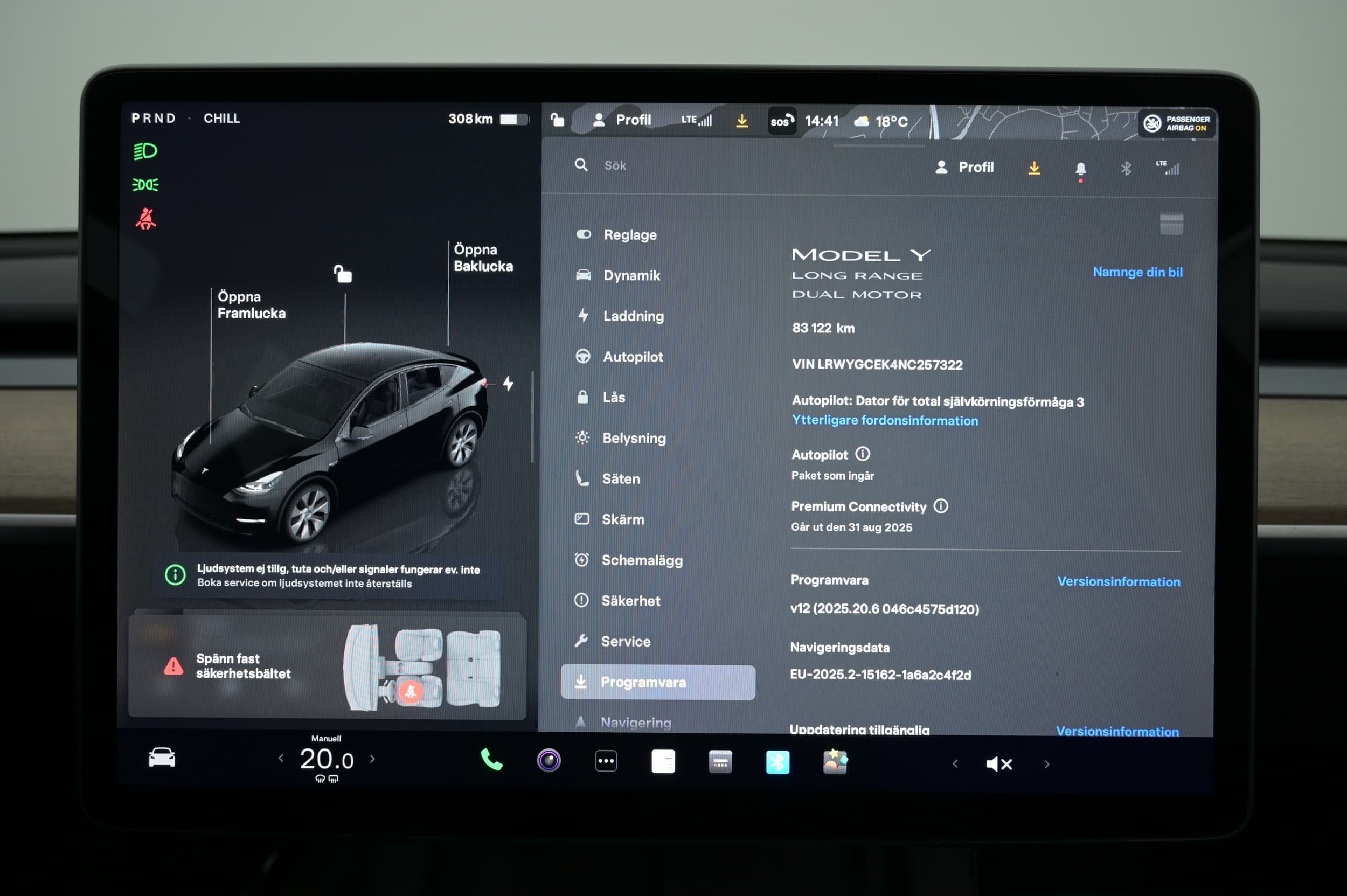Open Versionsinformation next to Uppdatering tillgänglig
The width and height of the screenshot is (1347, 896).
[1117, 731]
